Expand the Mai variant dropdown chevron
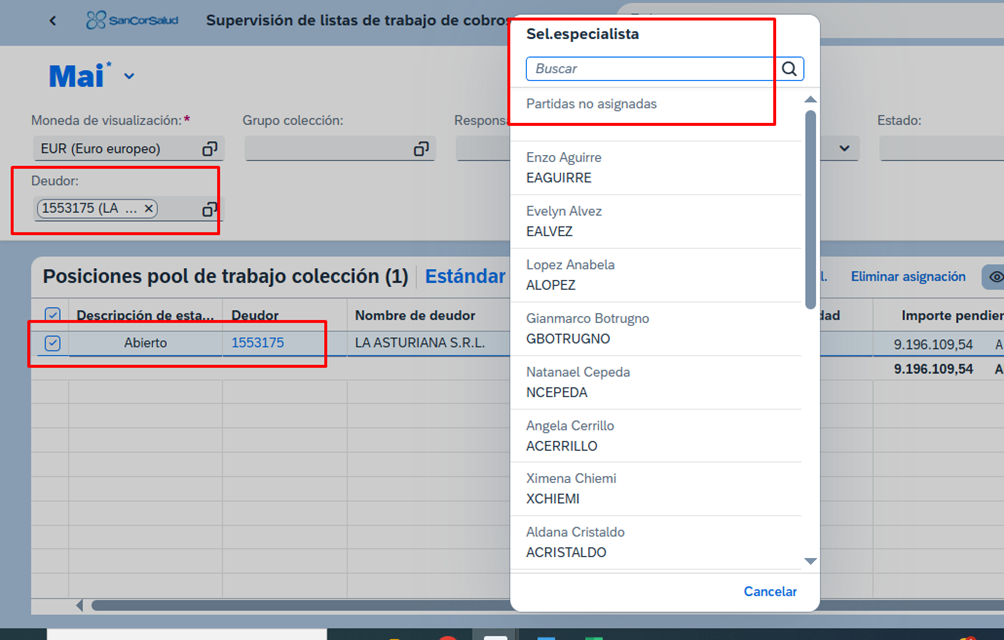This screenshot has width=1004, height=640. point(129,77)
